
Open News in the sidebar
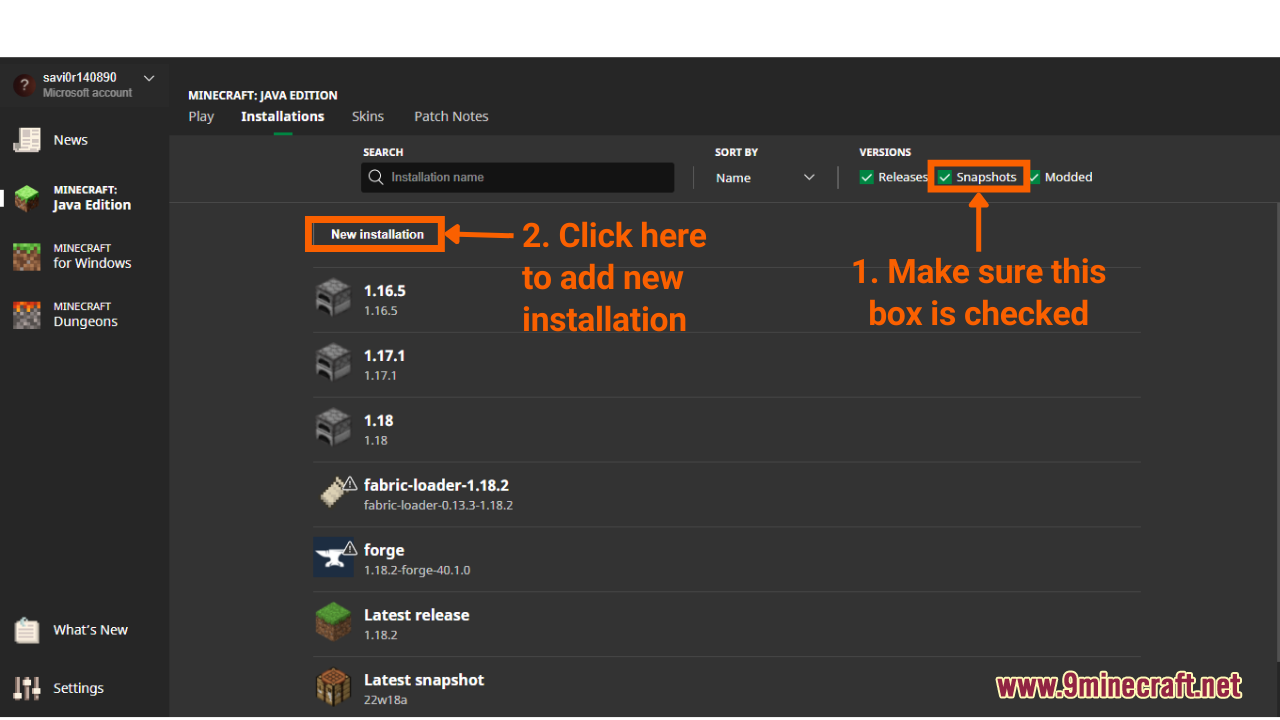pos(71,140)
